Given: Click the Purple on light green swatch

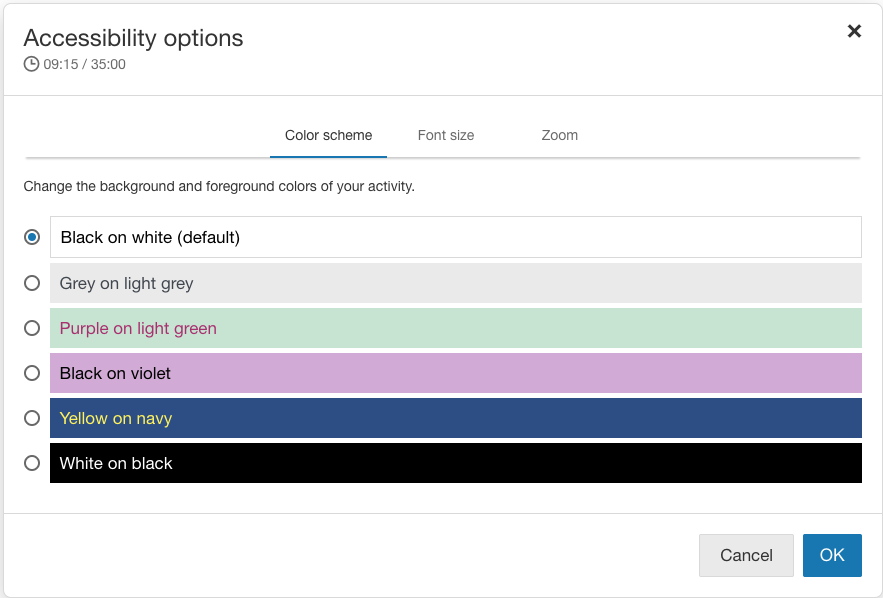Looking at the screenshot, I should (x=455, y=328).
